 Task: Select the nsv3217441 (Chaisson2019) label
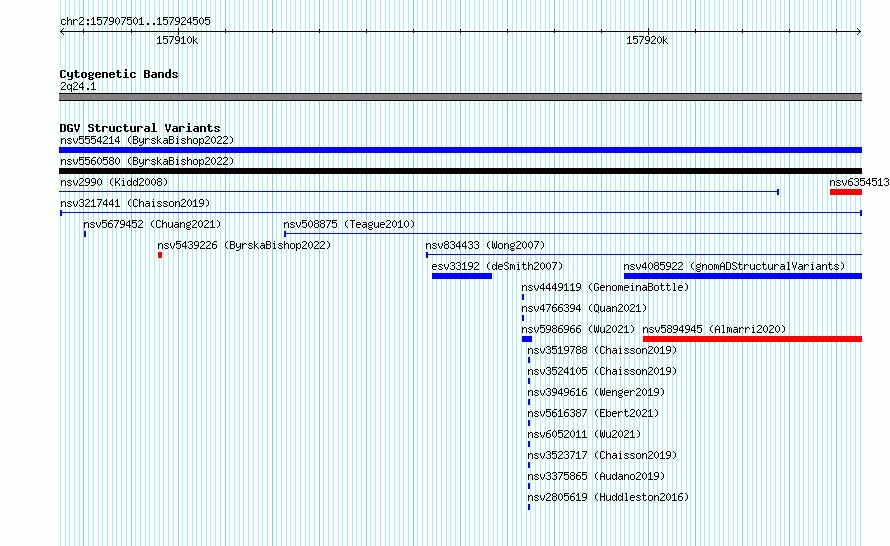pos(135,203)
